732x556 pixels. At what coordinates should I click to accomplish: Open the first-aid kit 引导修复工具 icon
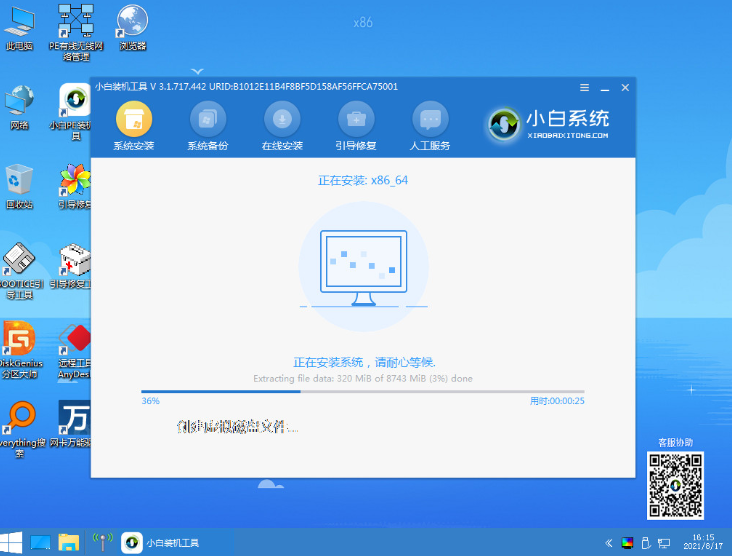(x=72, y=266)
